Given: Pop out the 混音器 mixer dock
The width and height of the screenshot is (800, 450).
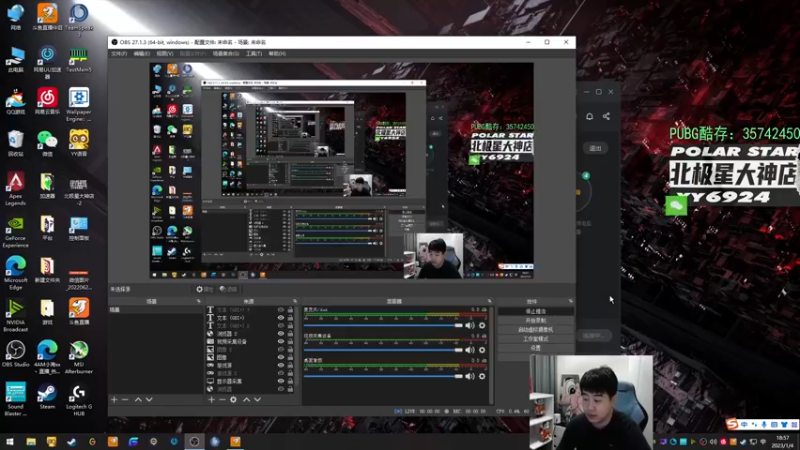Looking at the screenshot, I should pyautogui.click(x=489, y=301).
